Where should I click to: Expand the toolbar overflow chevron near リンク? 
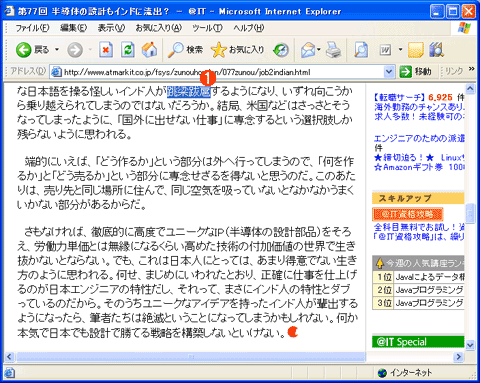tap(471, 69)
